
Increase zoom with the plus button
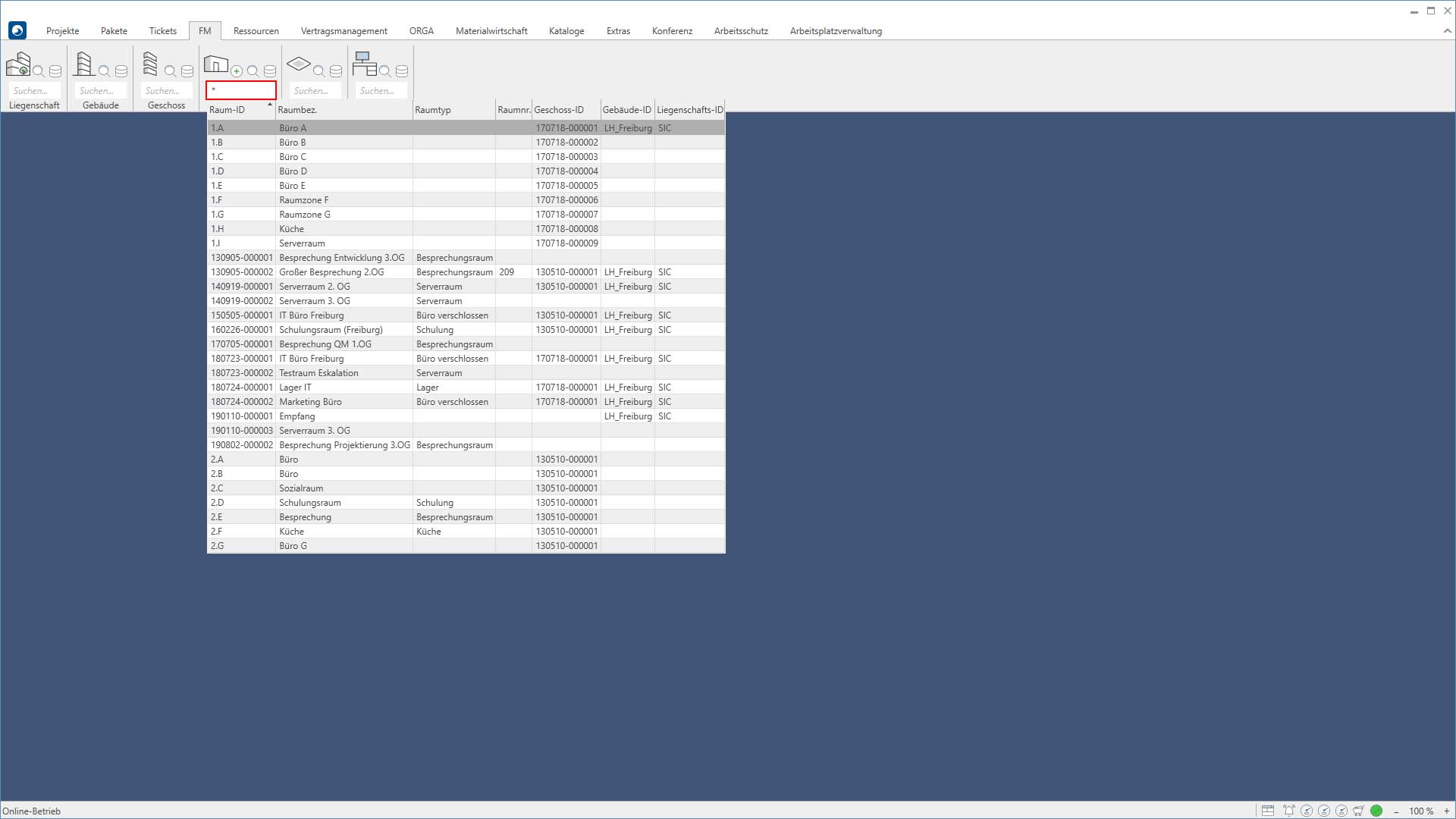(x=1446, y=811)
